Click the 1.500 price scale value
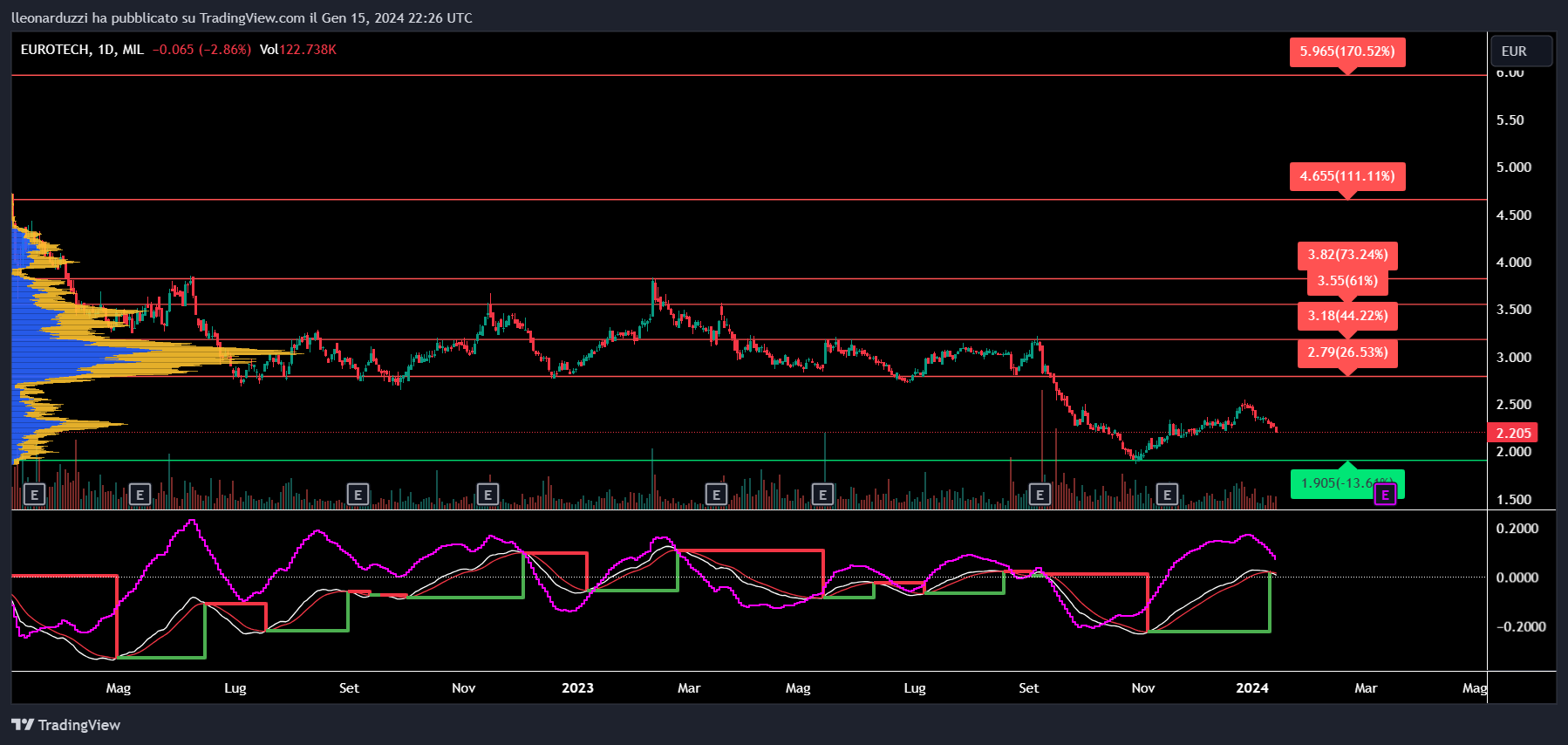Image resolution: width=1568 pixels, height=745 pixels. (x=1514, y=500)
